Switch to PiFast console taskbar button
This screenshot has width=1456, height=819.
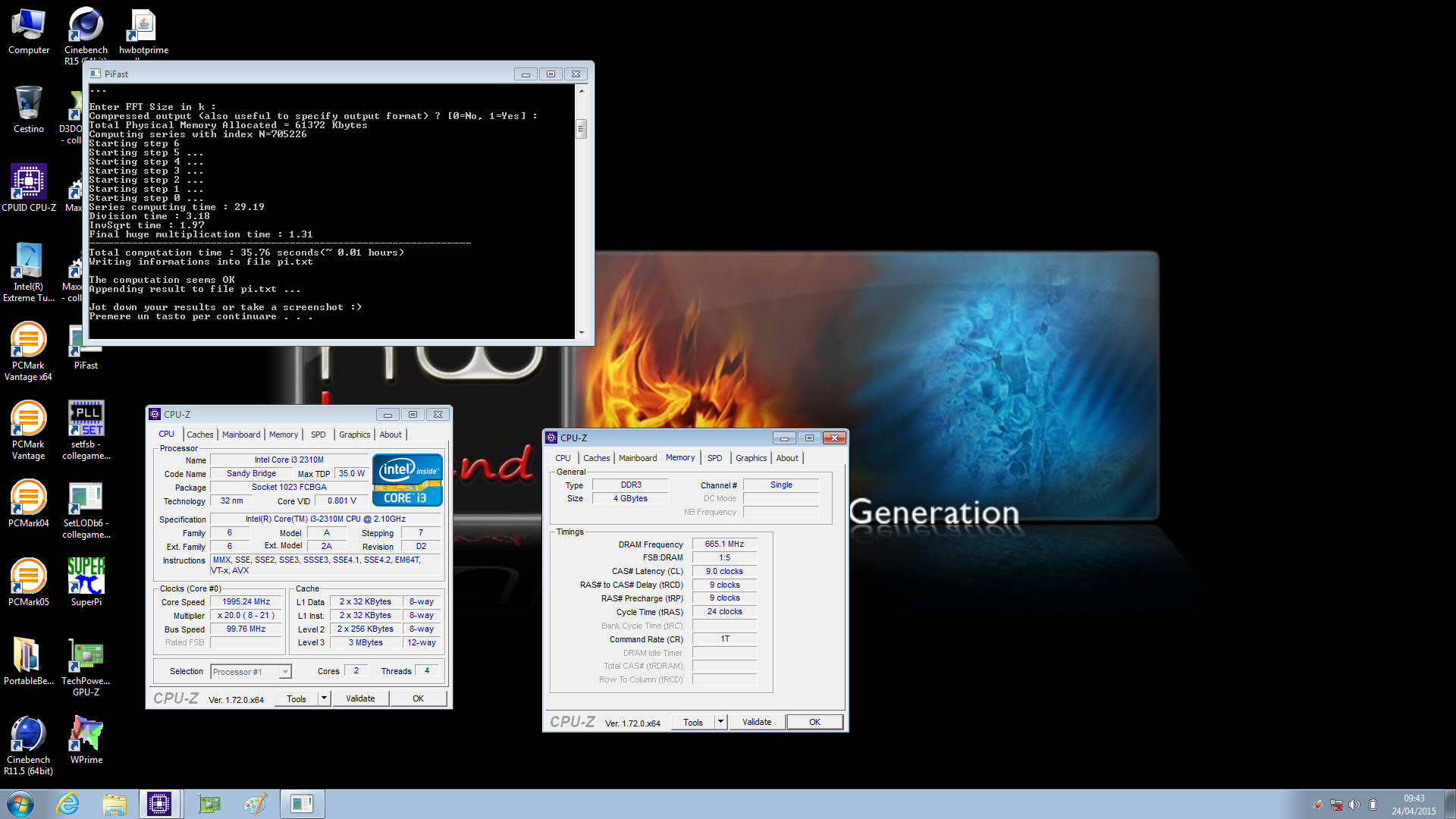click(x=302, y=804)
